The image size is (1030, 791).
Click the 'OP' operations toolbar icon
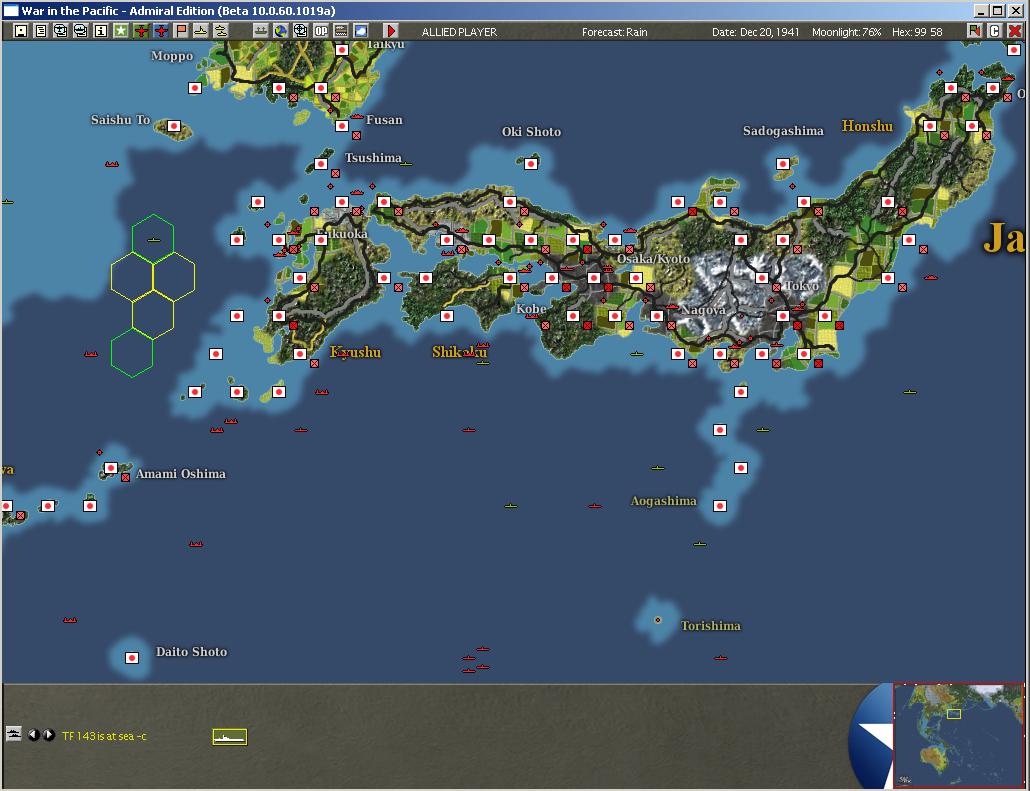click(x=321, y=31)
